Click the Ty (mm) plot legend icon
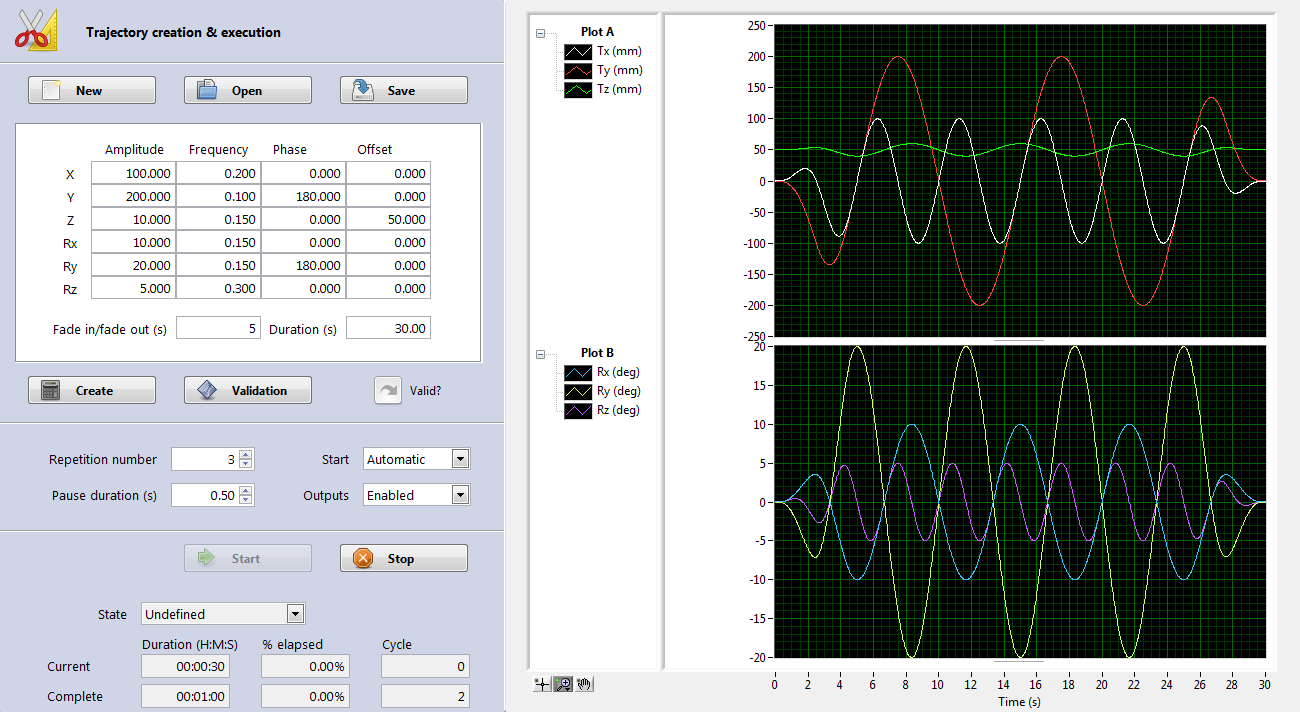This screenshot has height=712, width=1300. tap(578, 70)
